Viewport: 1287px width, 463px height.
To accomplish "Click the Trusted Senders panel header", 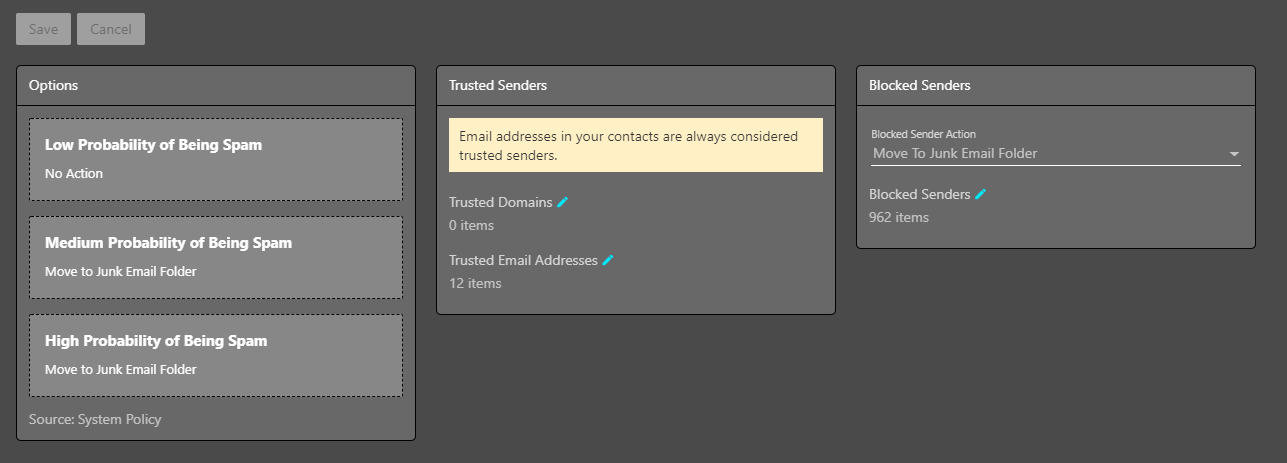I will tap(635, 86).
